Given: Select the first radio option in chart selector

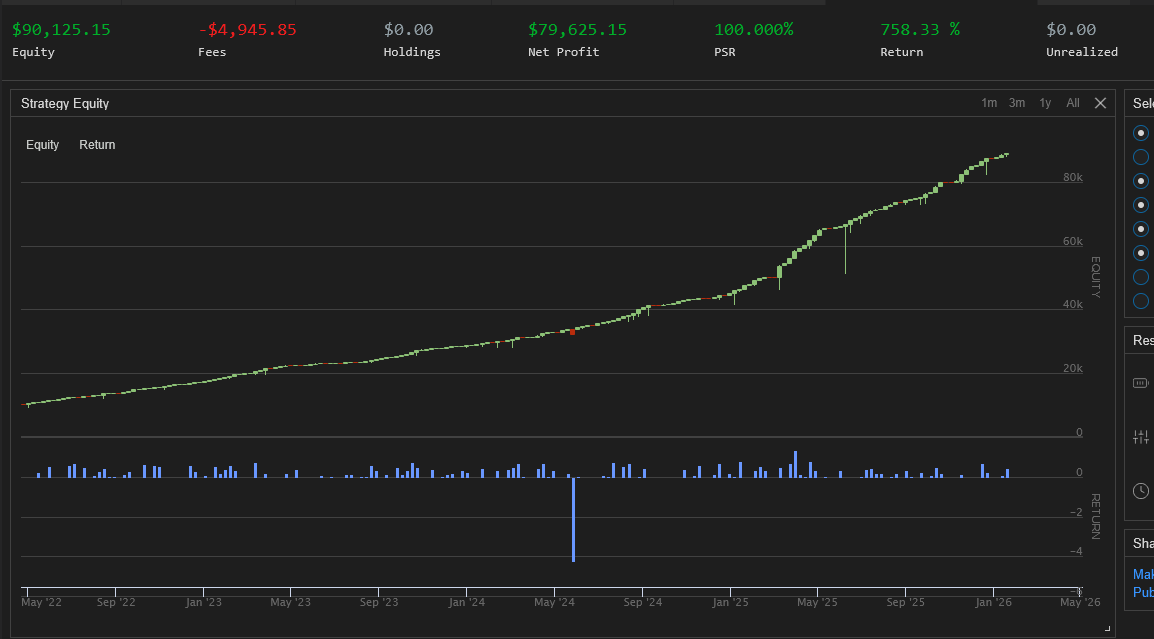Looking at the screenshot, I should (x=1141, y=133).
